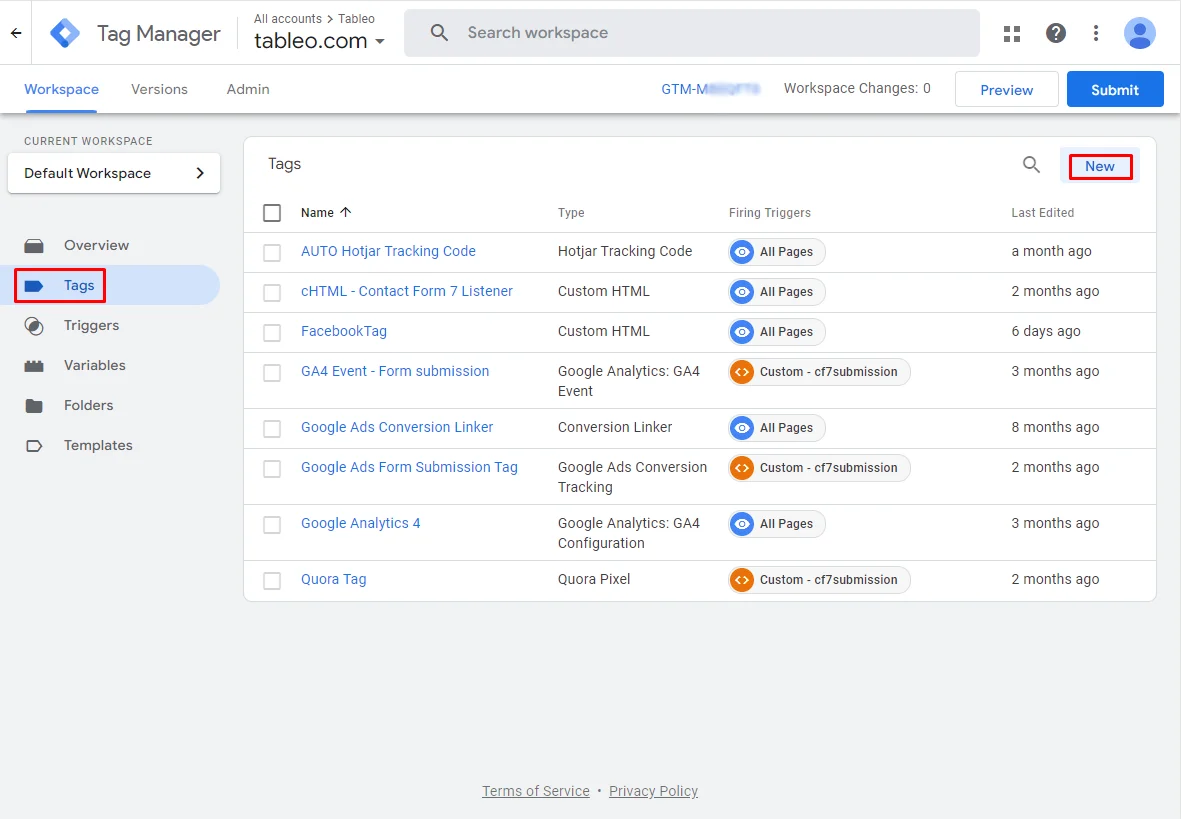Viewport: 1181px width, 819px height.
Task: Click the Overview sidebar icon
Action: (34, 246)
